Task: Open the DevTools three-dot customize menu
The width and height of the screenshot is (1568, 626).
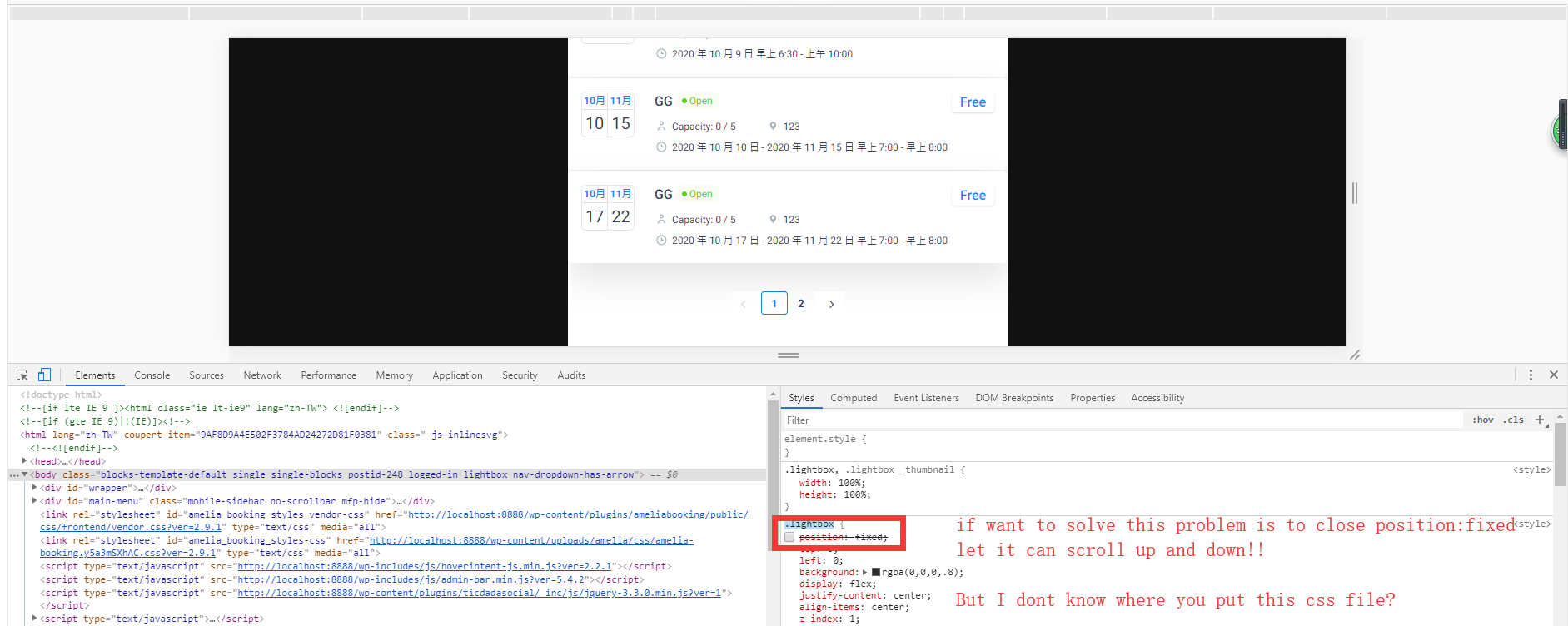Action: [1531, 375]
